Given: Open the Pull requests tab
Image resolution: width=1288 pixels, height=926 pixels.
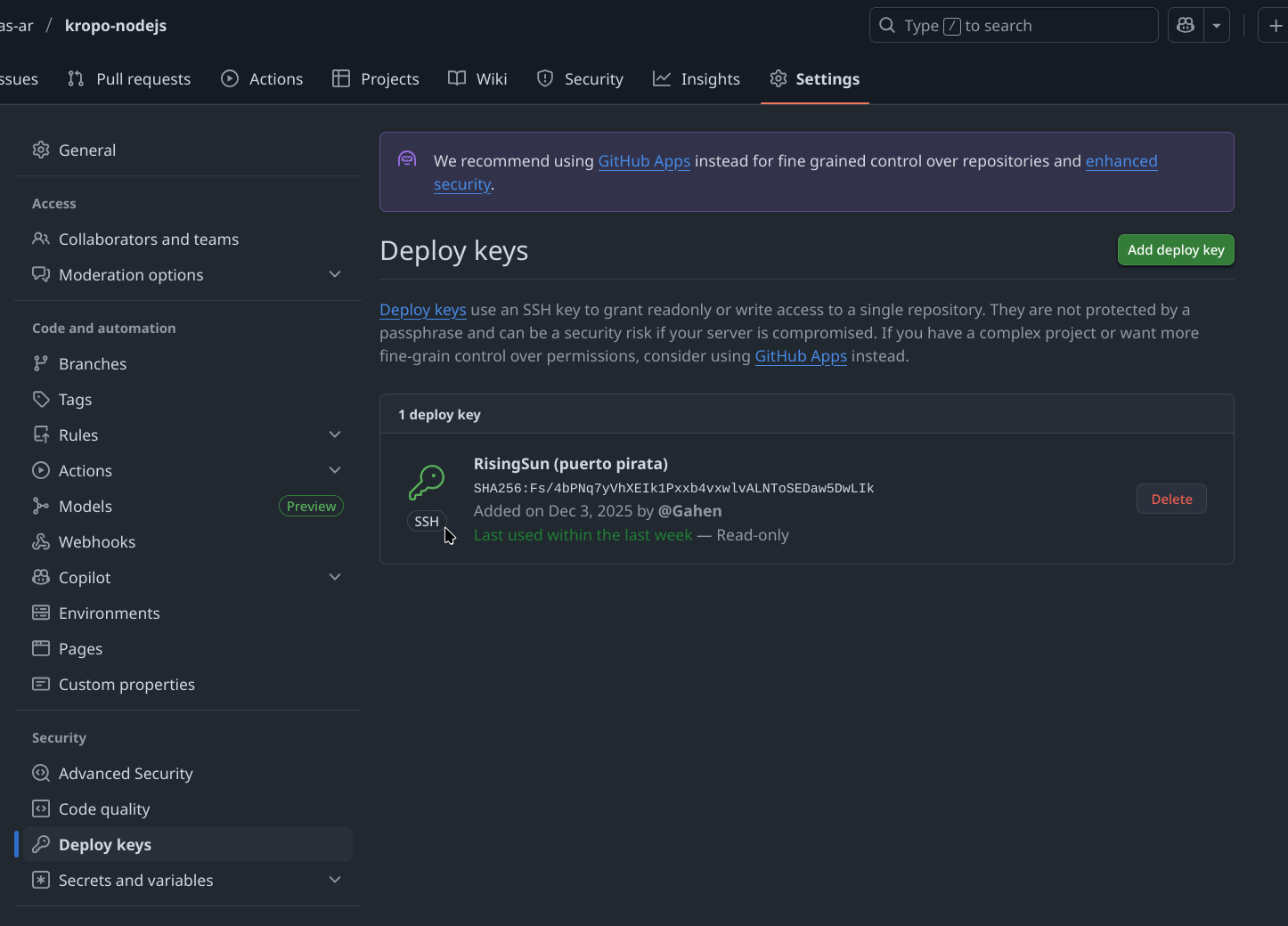Looking at the screenshot, I should click(x=129, y=78).
